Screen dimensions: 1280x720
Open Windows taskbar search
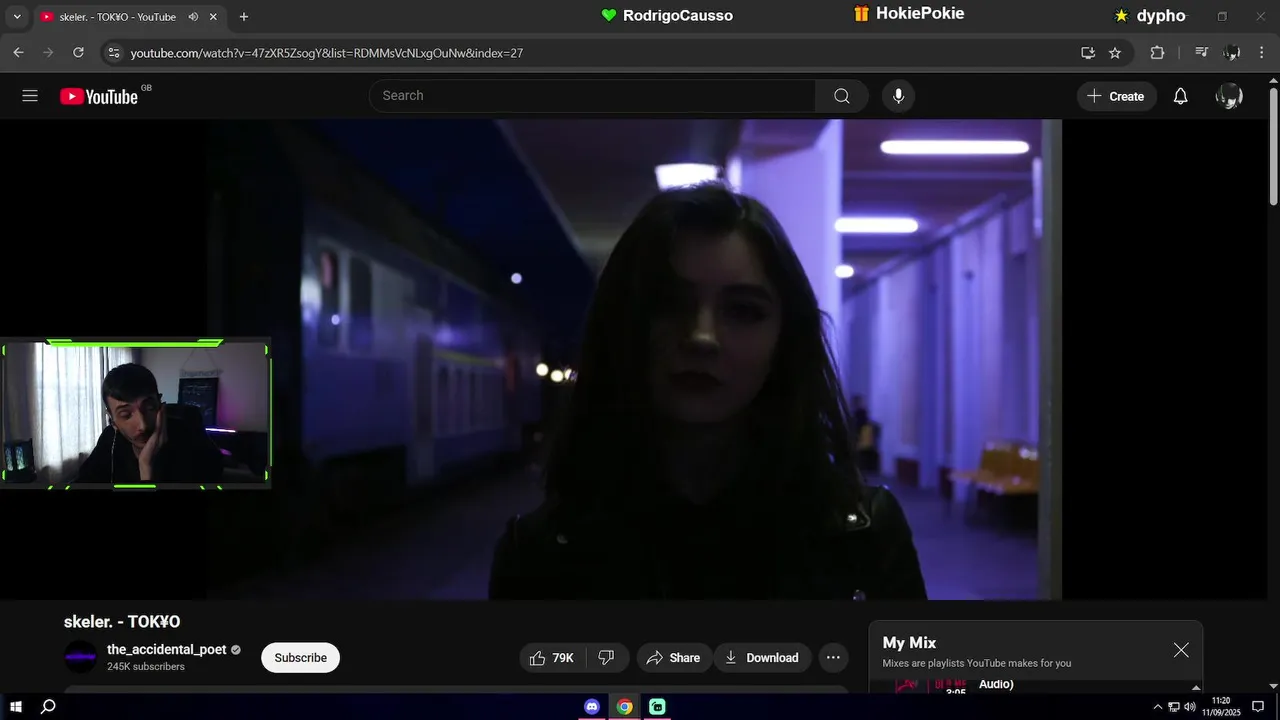point(48,707)
